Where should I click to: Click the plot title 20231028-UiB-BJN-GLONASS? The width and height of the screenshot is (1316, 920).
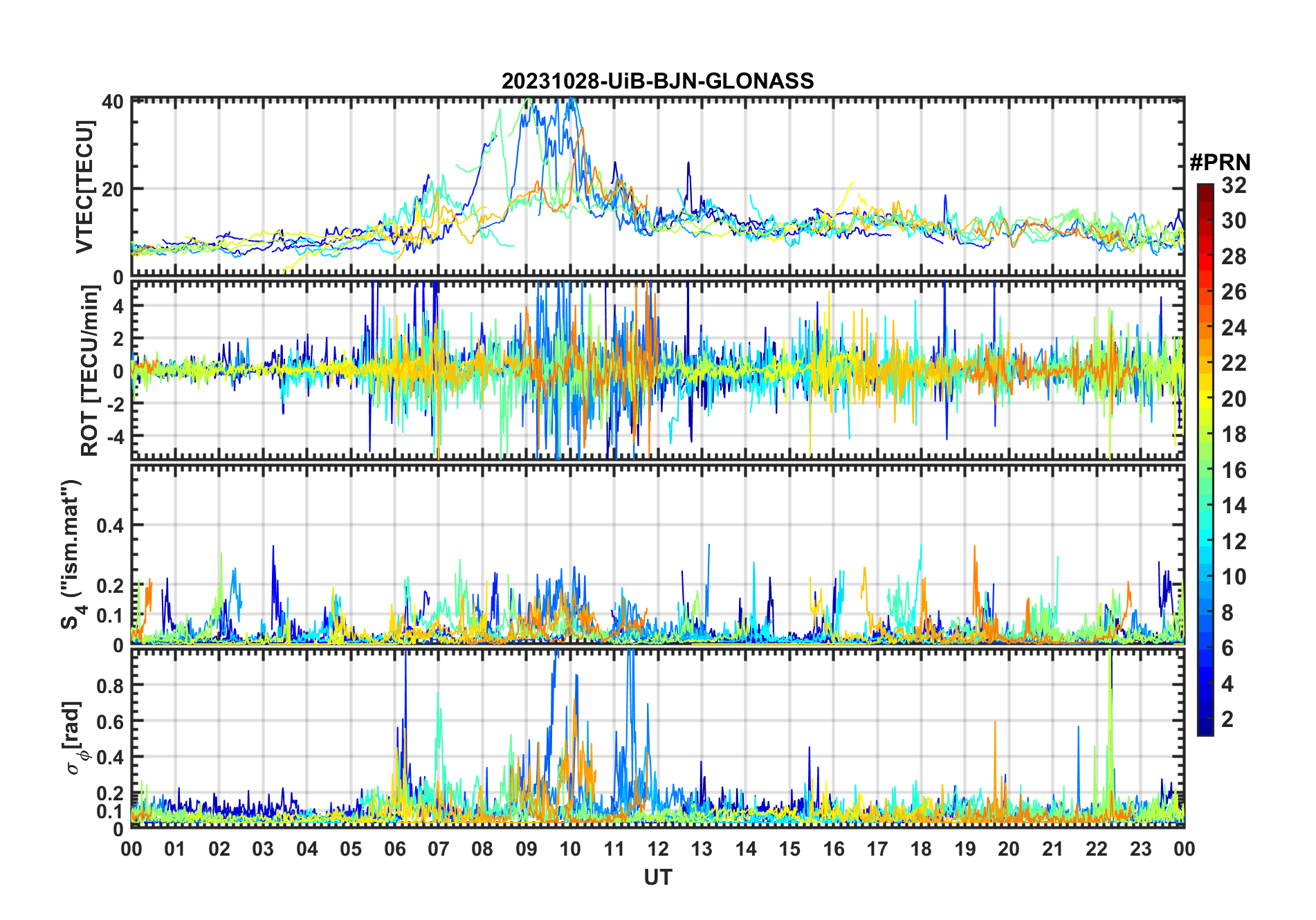657,81
